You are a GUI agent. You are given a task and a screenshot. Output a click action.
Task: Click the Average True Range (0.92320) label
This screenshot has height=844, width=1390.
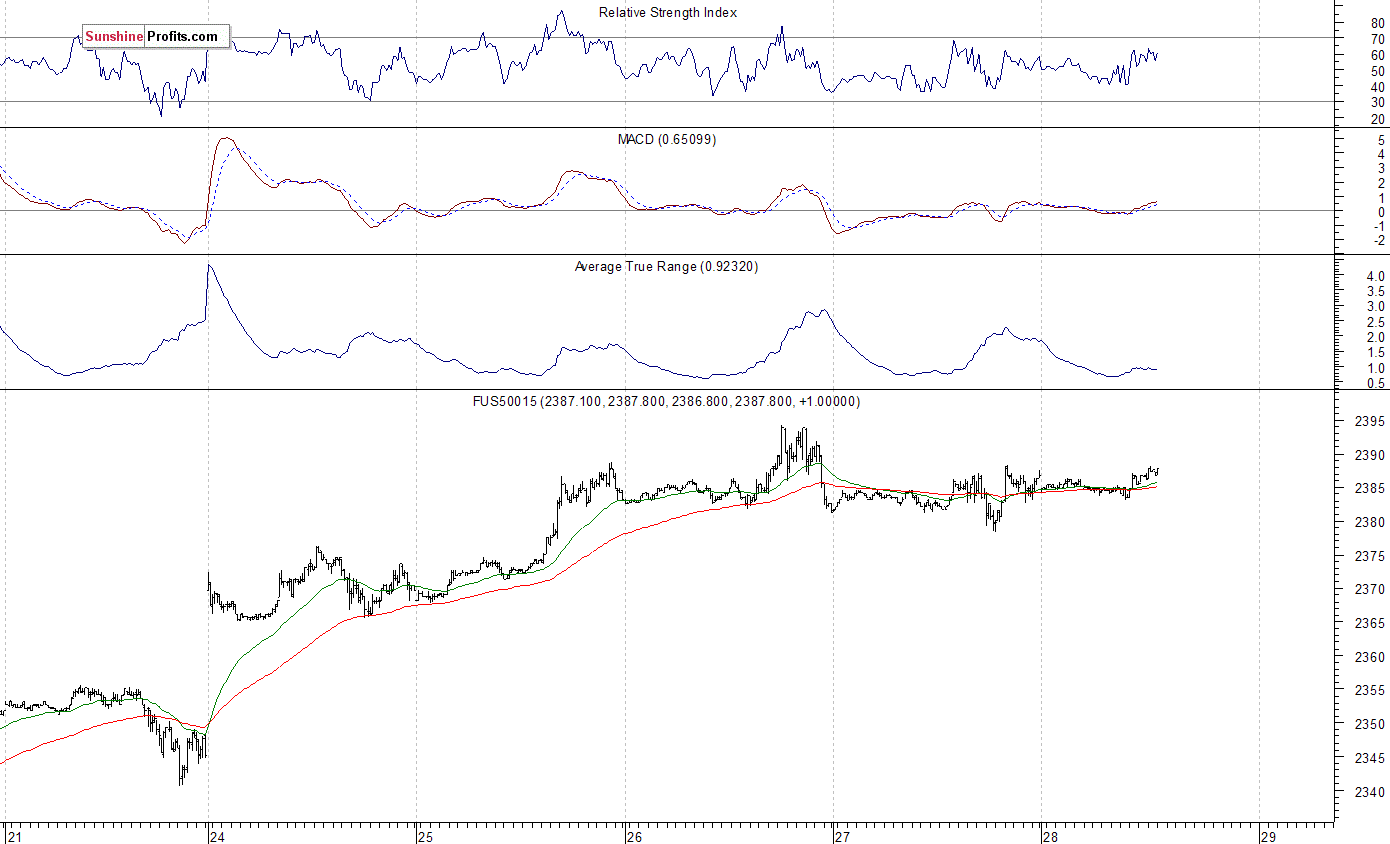666,267
